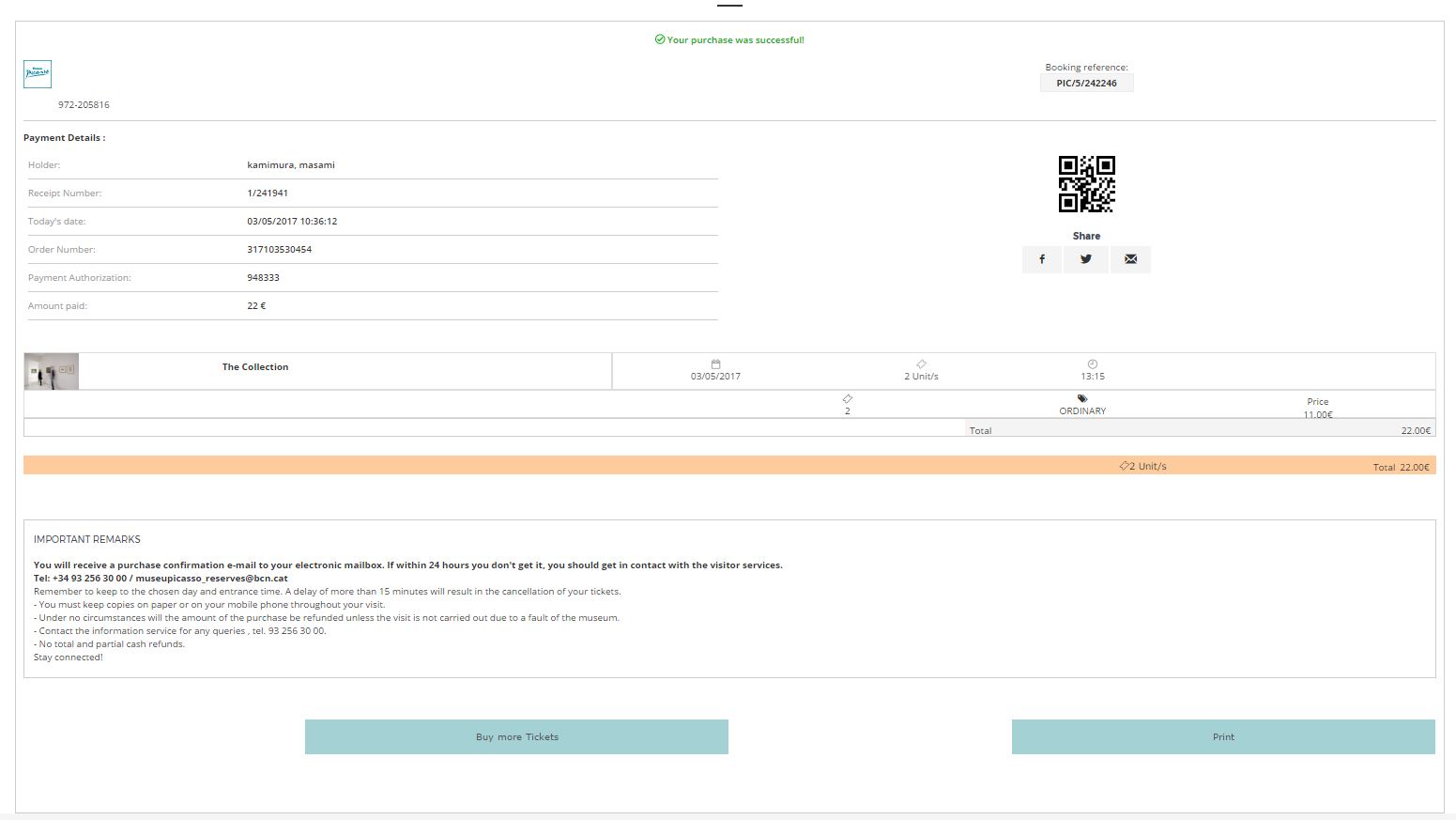Click the visit date 03/05/2017 in collection row
The width and height of the screenshot is (1456, 820).
tap(715, 377)
